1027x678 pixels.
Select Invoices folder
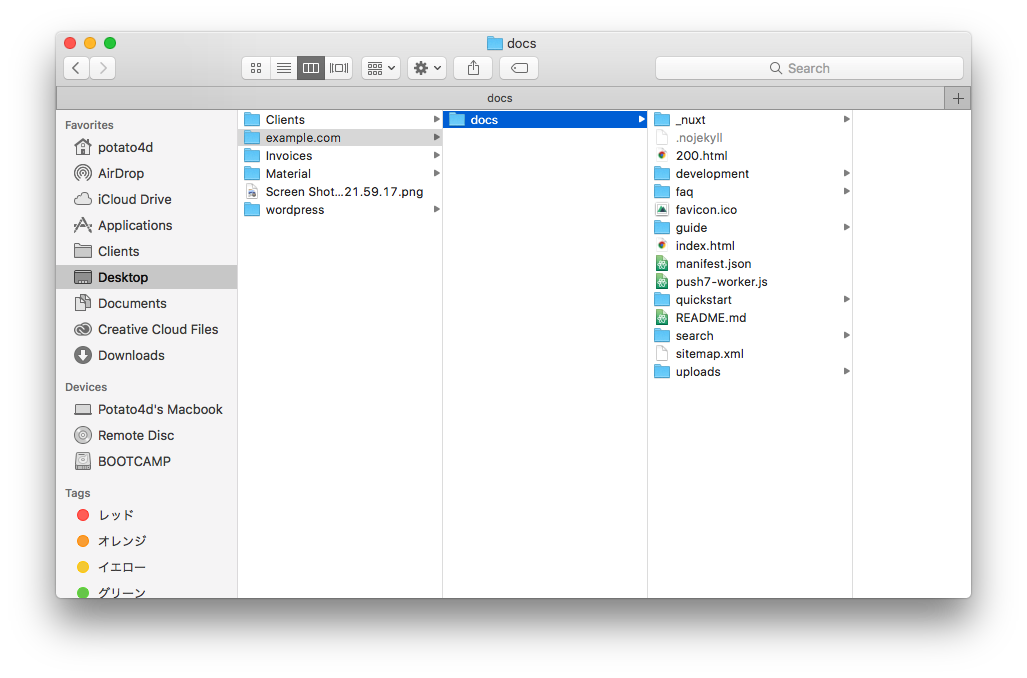click(x=340, y=156)
